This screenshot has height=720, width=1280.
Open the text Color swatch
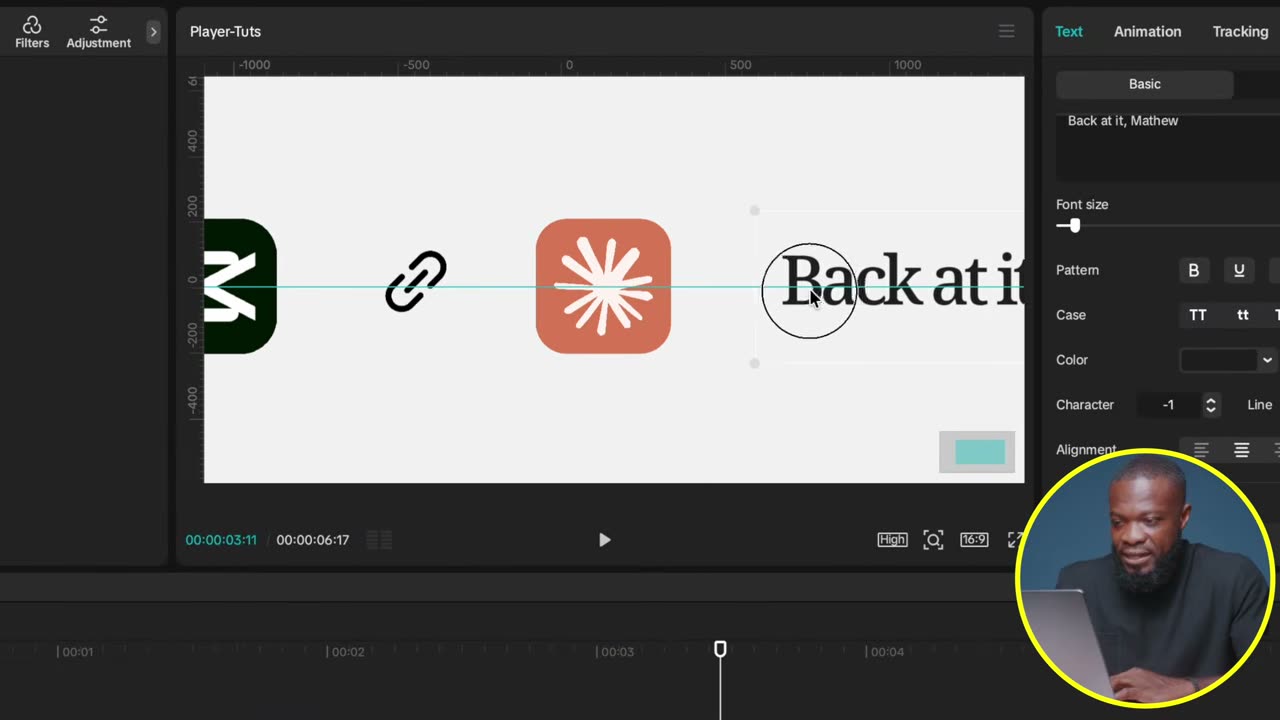tap(1219, 360)
